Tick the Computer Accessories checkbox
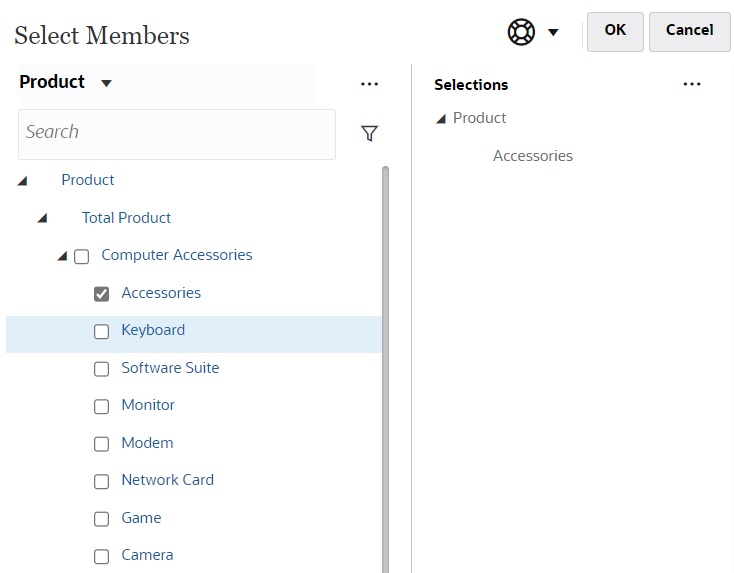734x573 pixels. click(81, 256)
